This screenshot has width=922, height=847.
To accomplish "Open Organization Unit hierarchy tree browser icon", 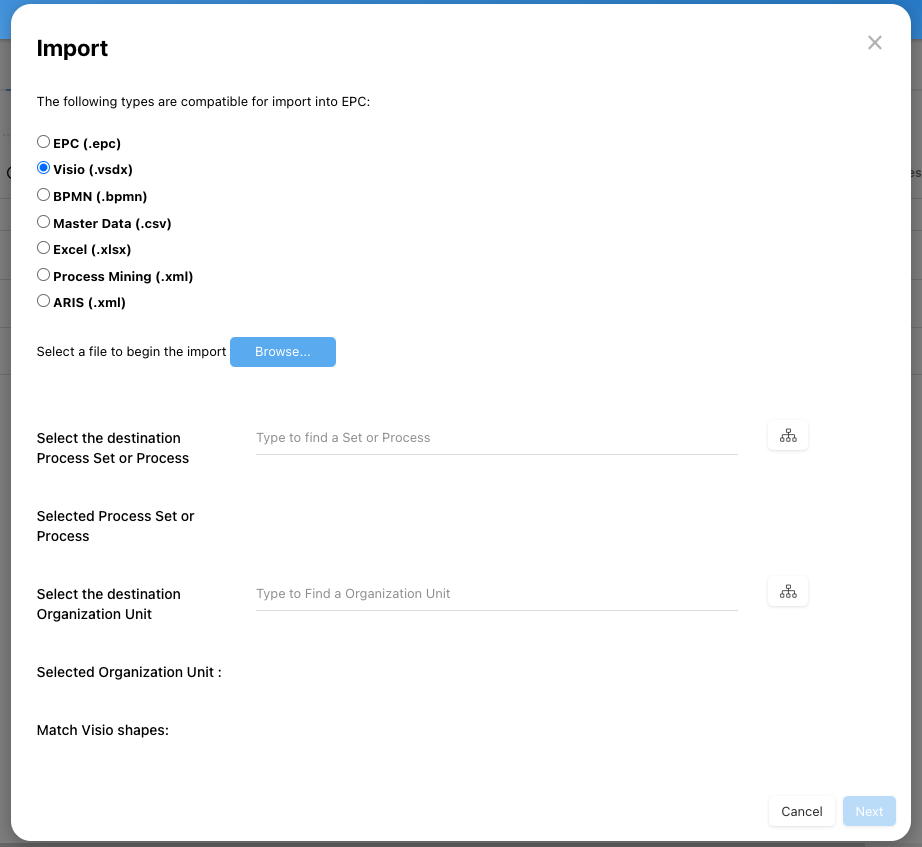I will click(788, 592).
